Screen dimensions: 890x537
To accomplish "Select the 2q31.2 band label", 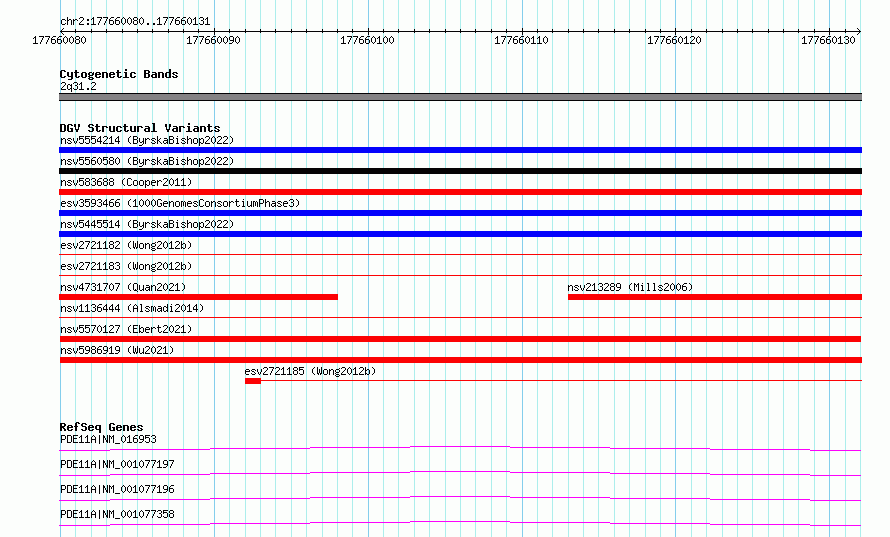I will point(78,86).
